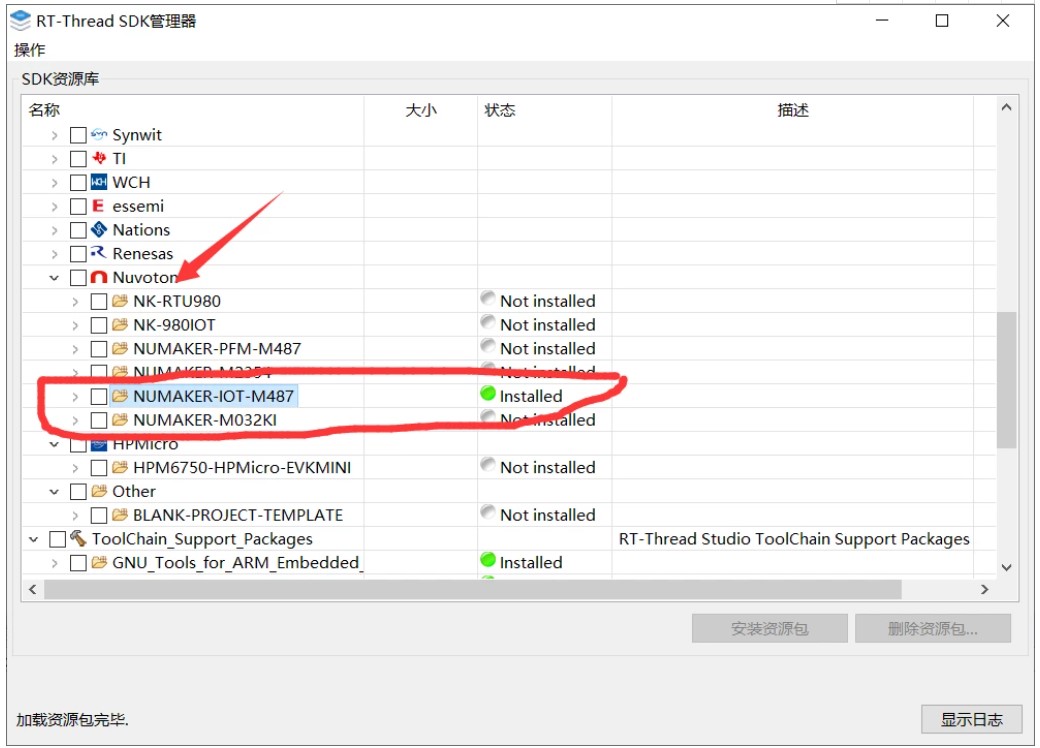Click the NUMAKER-IOT-M487 folder icon

tap(120, 396)
